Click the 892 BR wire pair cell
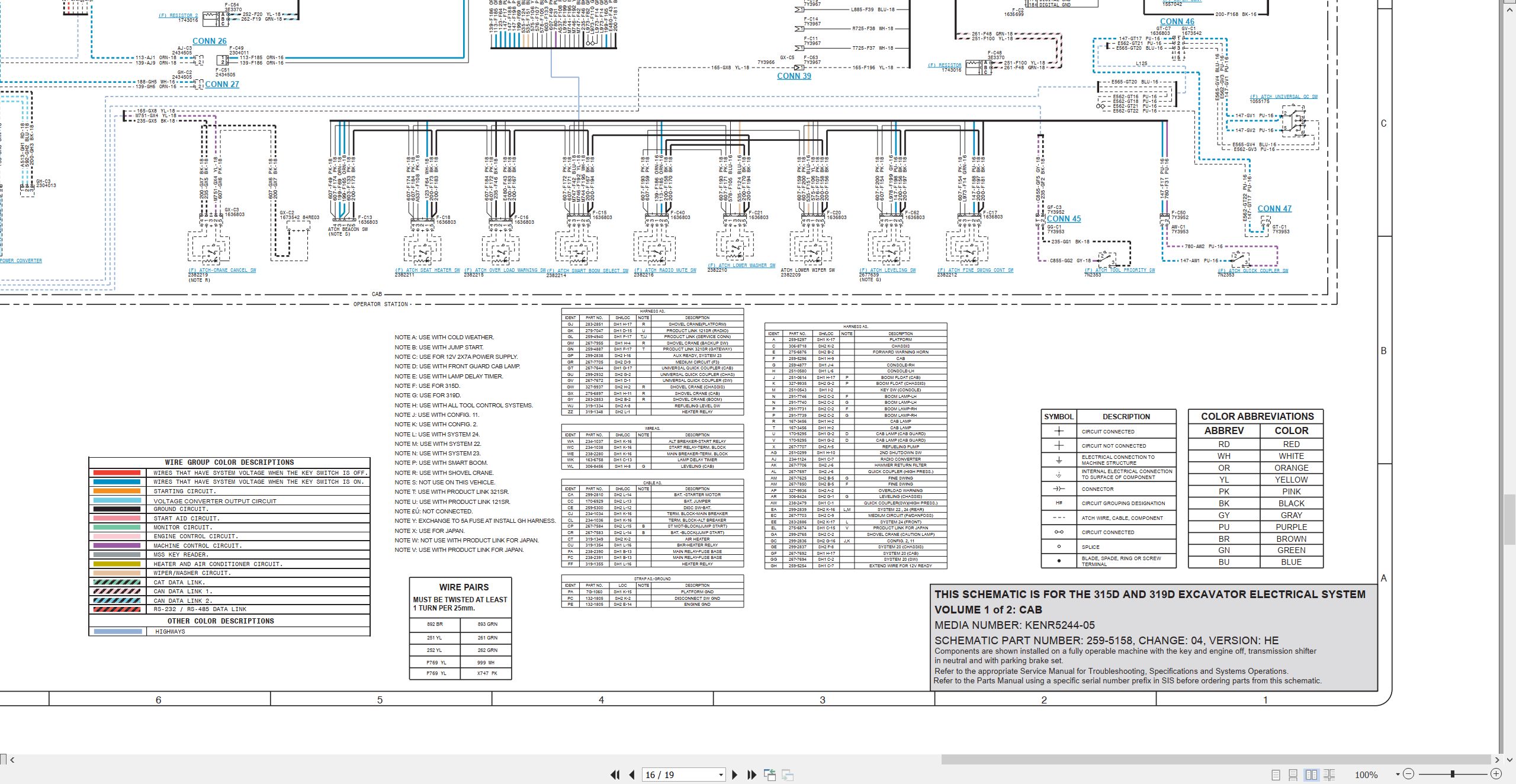Image resolution: width=1516 pixels, height=784 pixels. (435, 624)
